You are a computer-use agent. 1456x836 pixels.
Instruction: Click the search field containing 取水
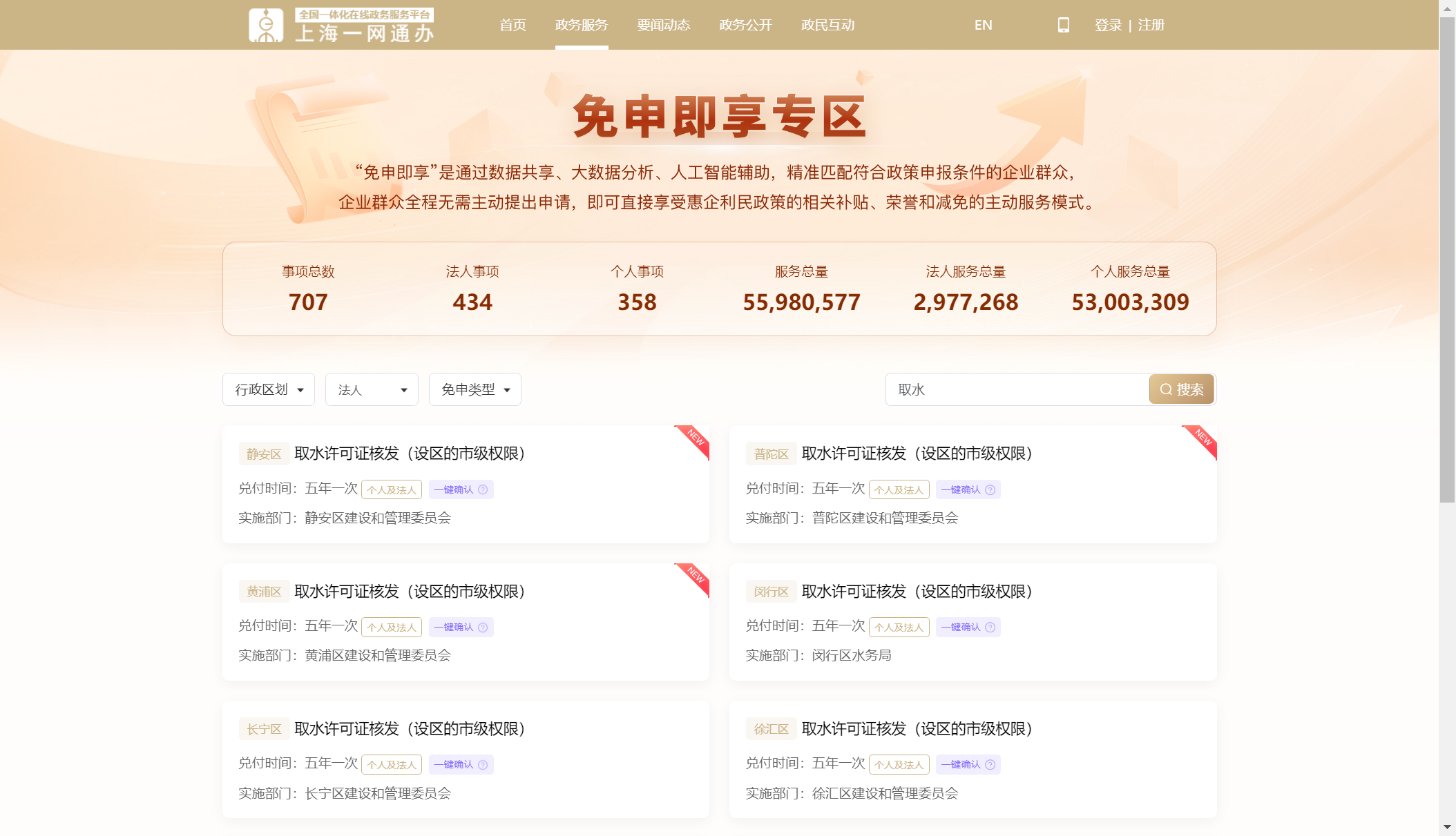pyautogui.click(x=1017, y=389)
